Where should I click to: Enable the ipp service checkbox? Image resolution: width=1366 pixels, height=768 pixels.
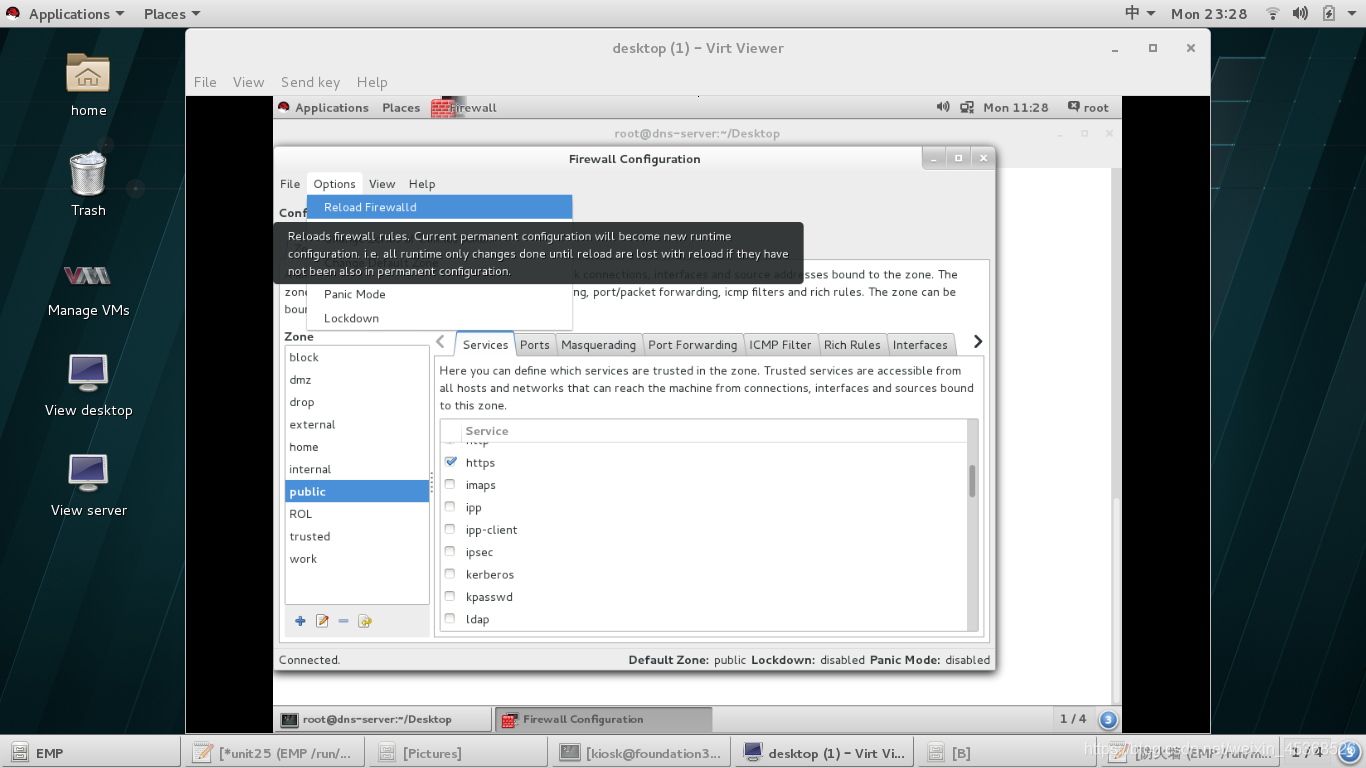tap(450, 507)
